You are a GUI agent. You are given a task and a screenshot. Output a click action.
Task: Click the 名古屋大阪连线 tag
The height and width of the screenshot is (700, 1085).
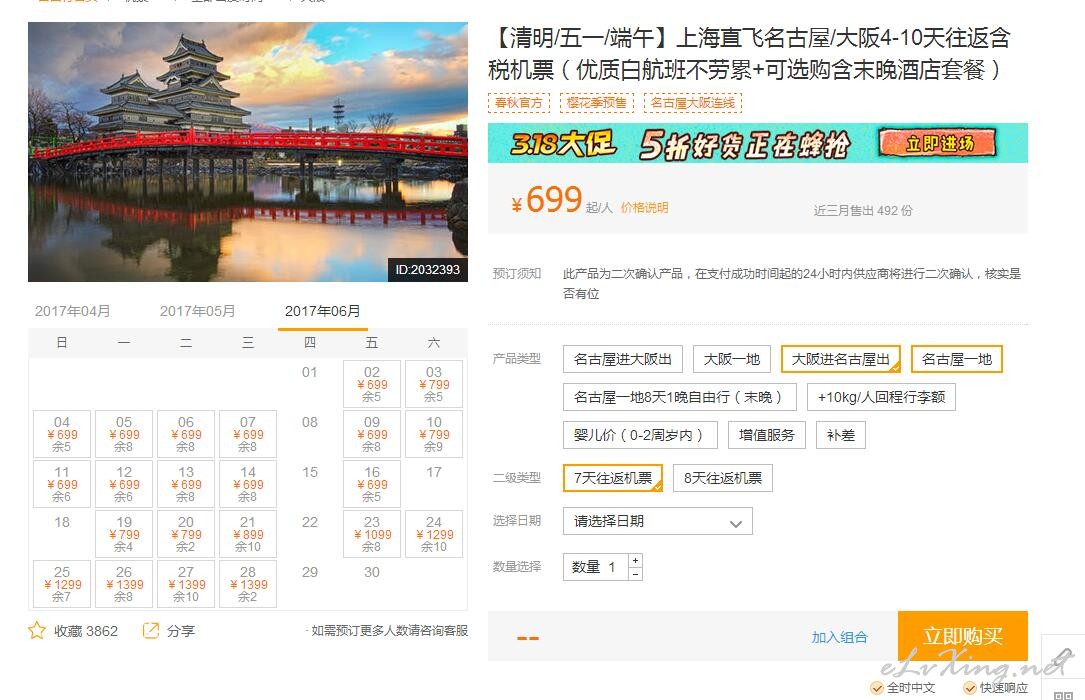tap(693, 103)
